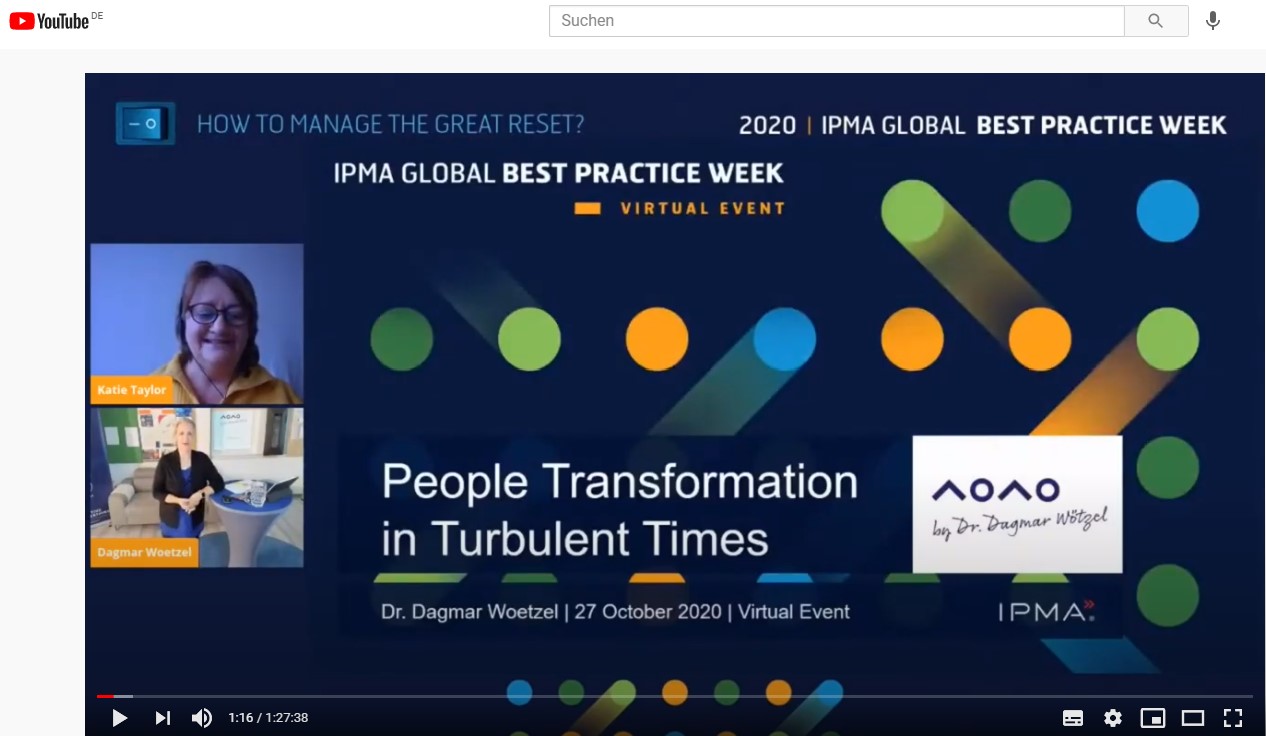Click the 1:16 / 1:27:38 time display

tap(268, 718)
